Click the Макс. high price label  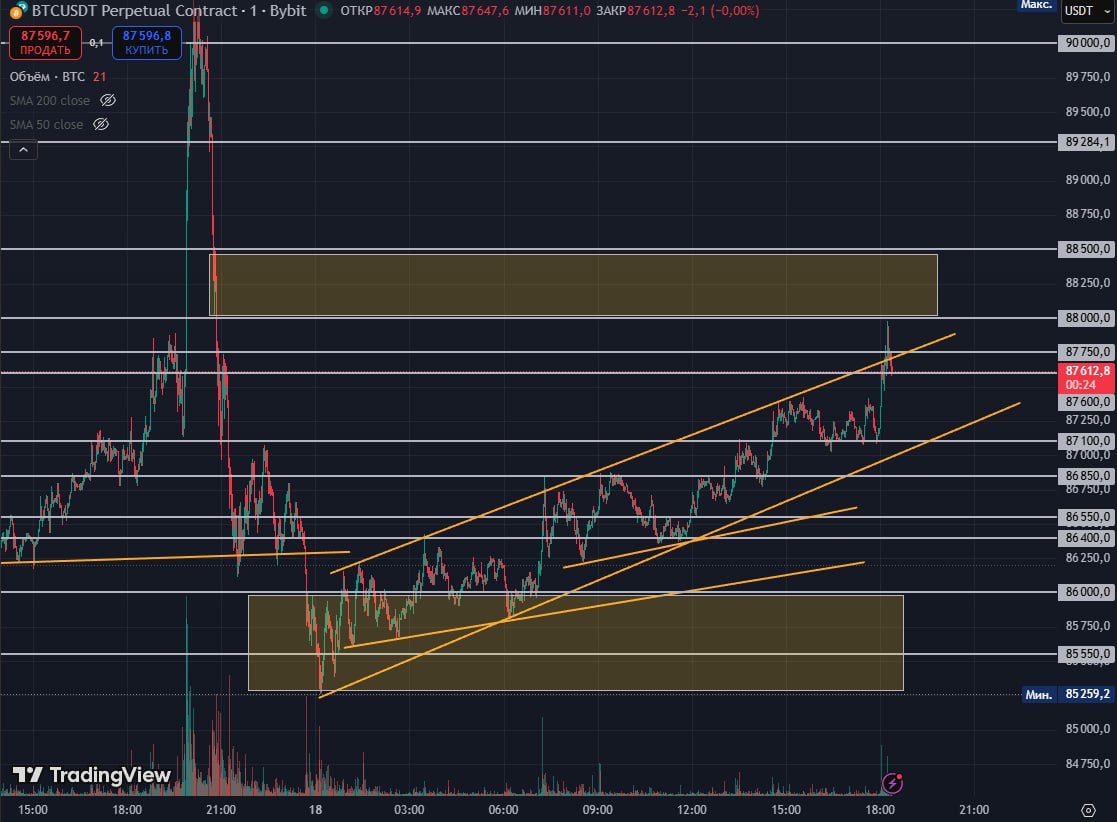[x=1036, y=5]
